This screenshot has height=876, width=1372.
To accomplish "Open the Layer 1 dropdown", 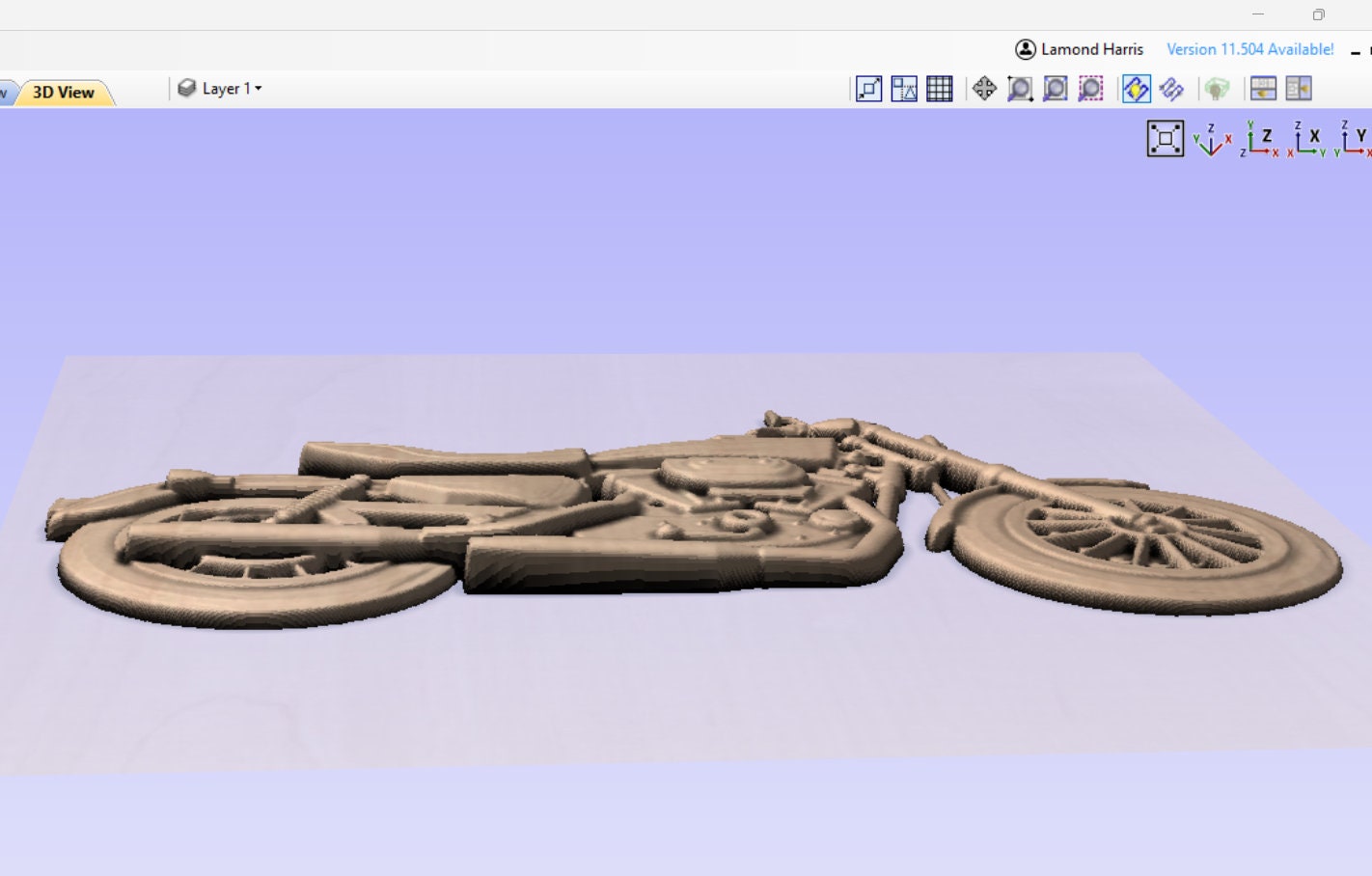I will click(229, 88).
